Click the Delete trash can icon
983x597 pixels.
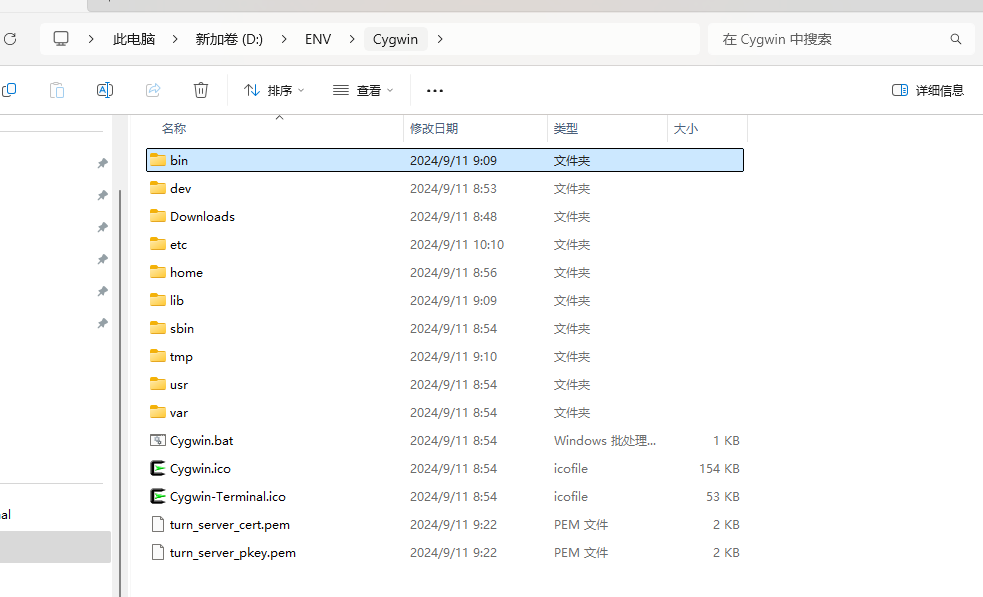201,90
